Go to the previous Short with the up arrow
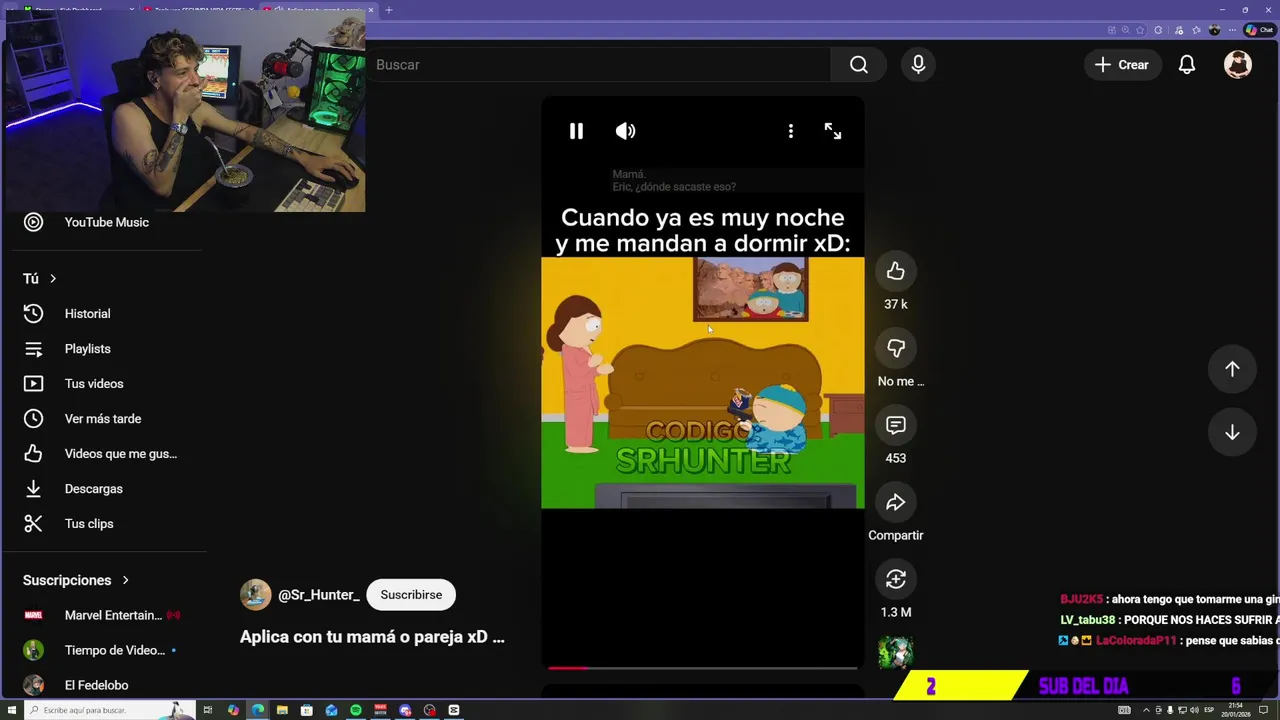Viewport: 1280px width, 720px height. click(x=1232, y=369)
